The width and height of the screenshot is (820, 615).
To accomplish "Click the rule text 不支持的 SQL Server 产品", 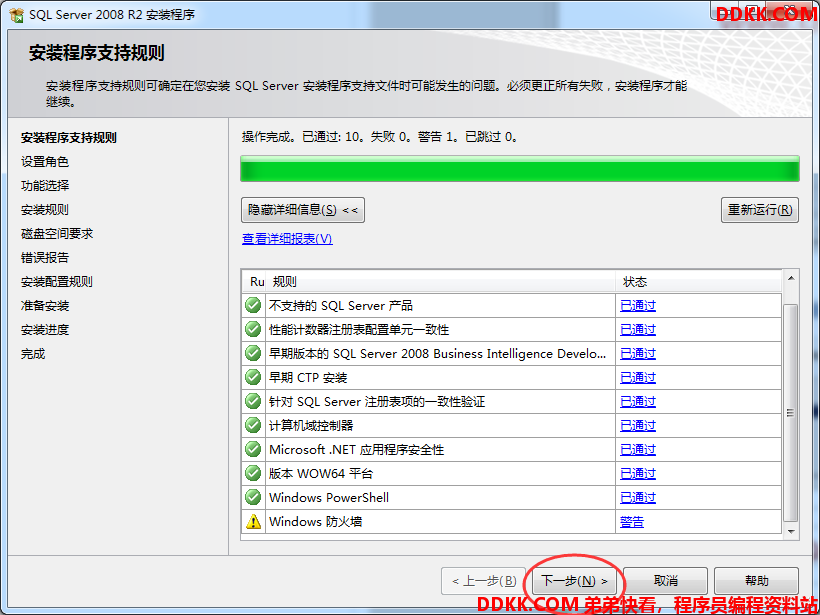I will [x=340, y=305].
